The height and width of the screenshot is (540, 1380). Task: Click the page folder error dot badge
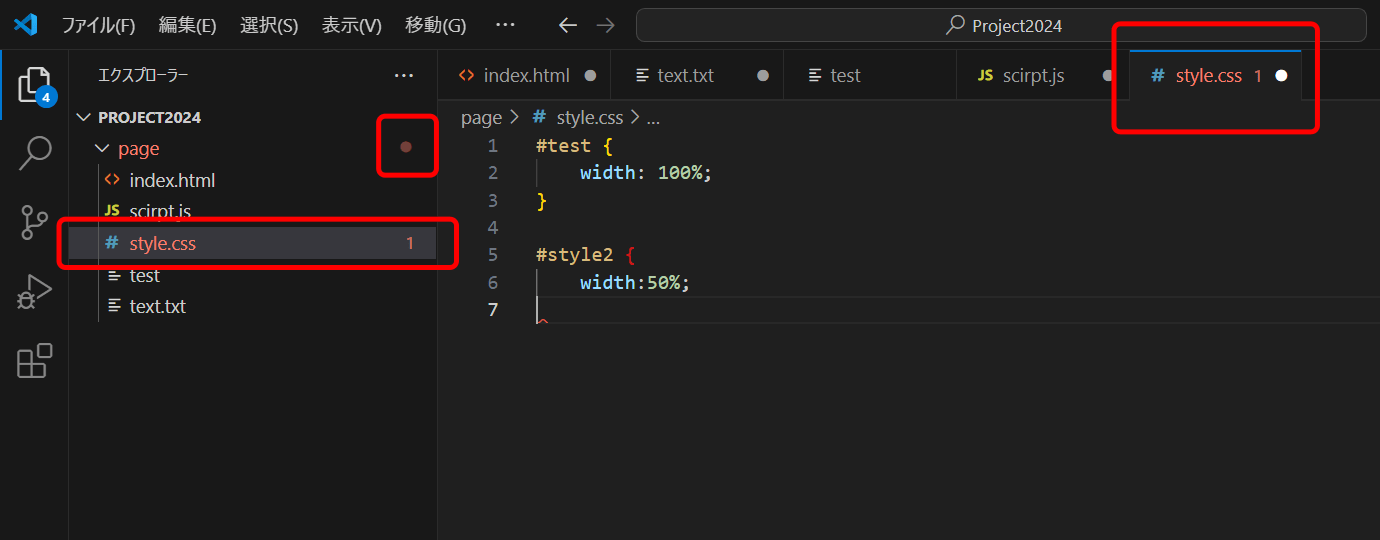click(x=406, y=147)
